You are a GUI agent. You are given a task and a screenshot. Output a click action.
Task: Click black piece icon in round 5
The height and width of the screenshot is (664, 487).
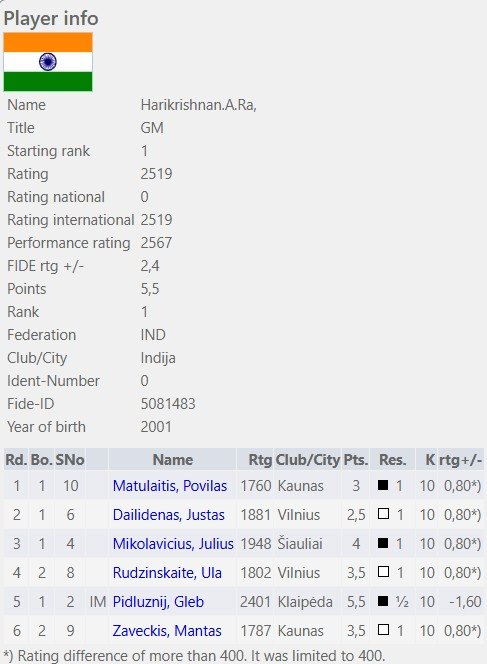tap(383, 600)
